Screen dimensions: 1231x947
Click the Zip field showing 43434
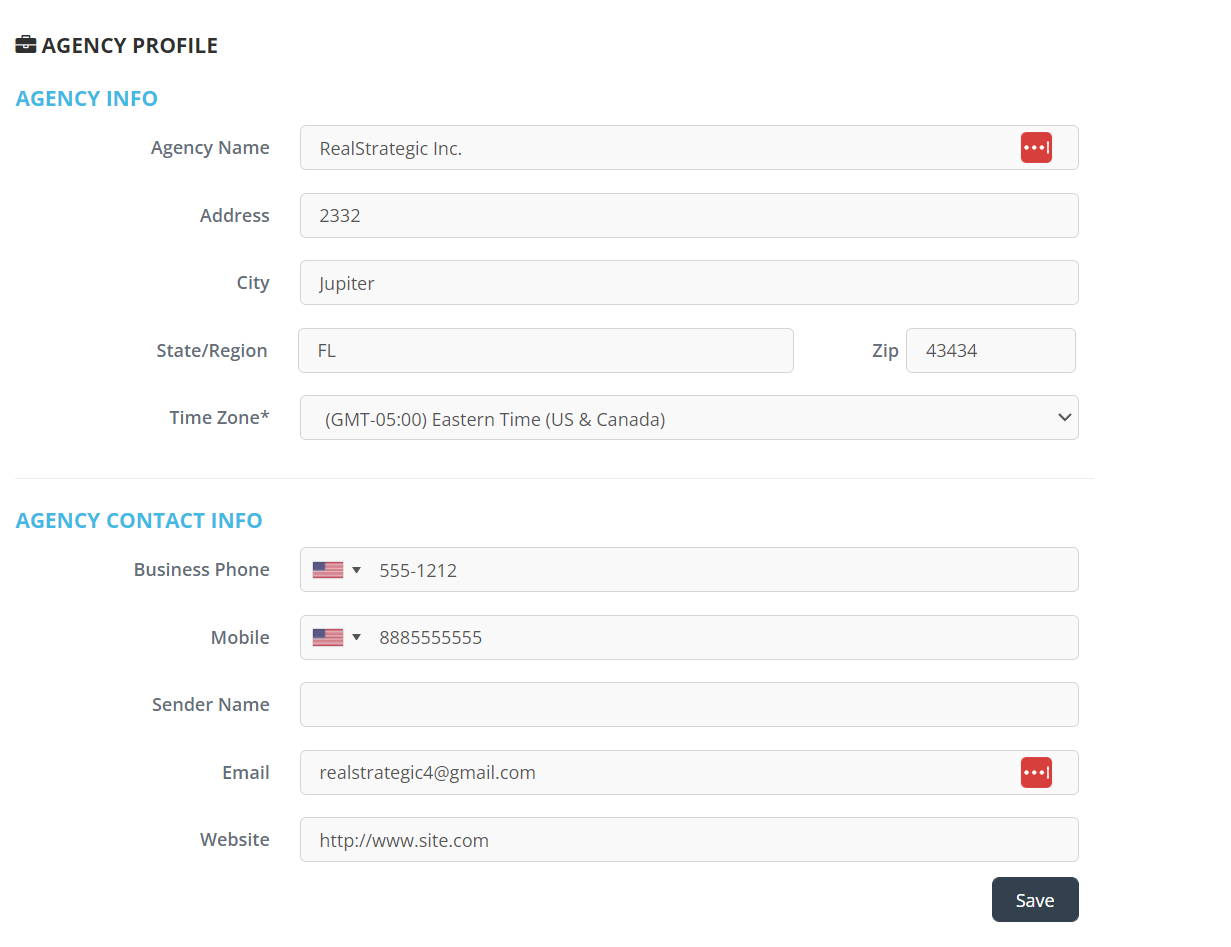point(990,351)
